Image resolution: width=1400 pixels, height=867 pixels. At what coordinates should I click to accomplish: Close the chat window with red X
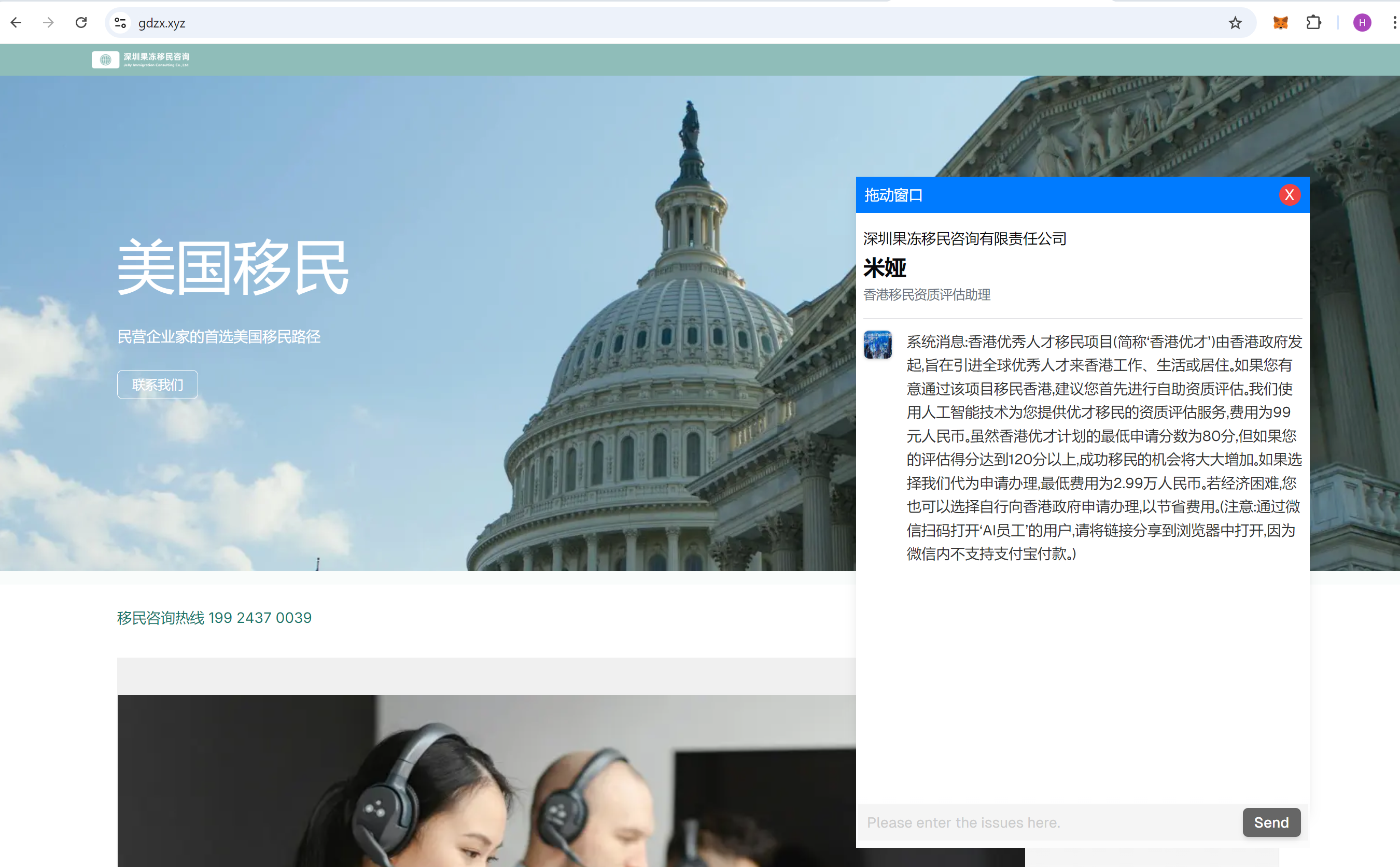[1289, 195]
